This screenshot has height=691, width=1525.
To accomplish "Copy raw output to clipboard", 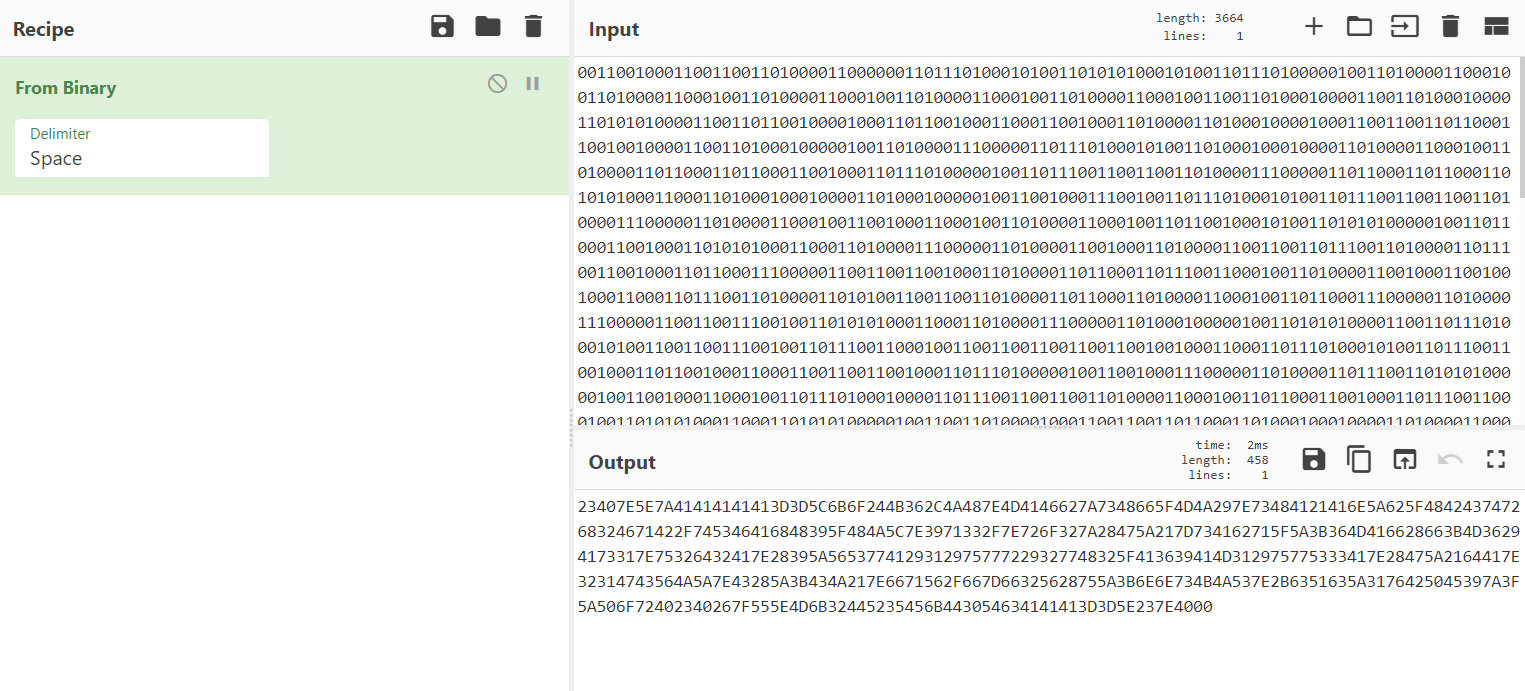I will pyautogui.click(x=1359, y=460).
